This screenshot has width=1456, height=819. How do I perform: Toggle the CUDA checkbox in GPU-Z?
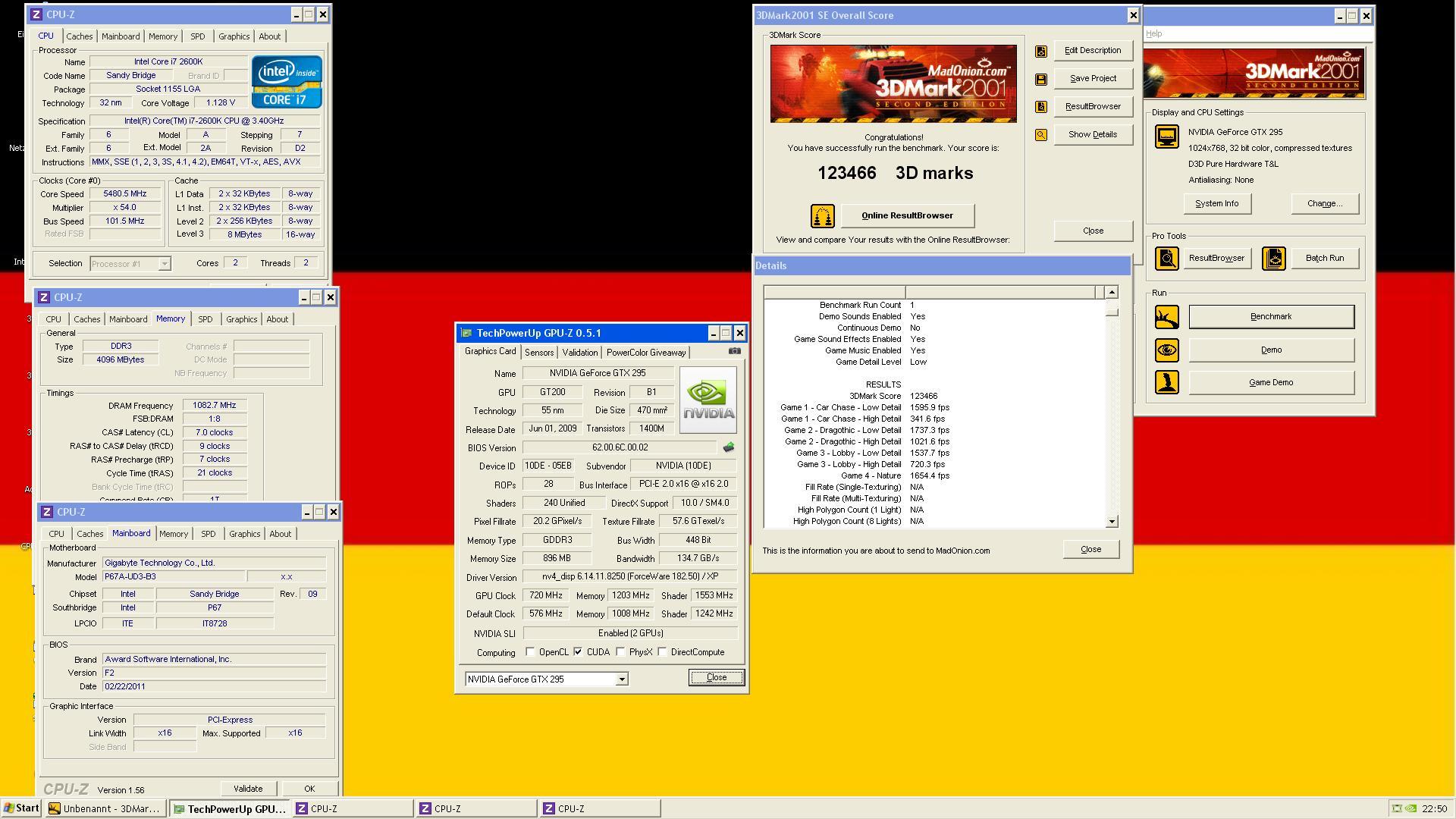(578, 652)
